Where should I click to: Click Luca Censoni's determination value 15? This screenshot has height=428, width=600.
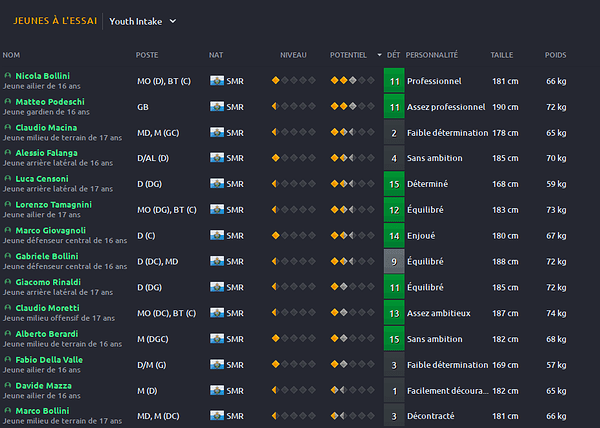pos(394,184)
